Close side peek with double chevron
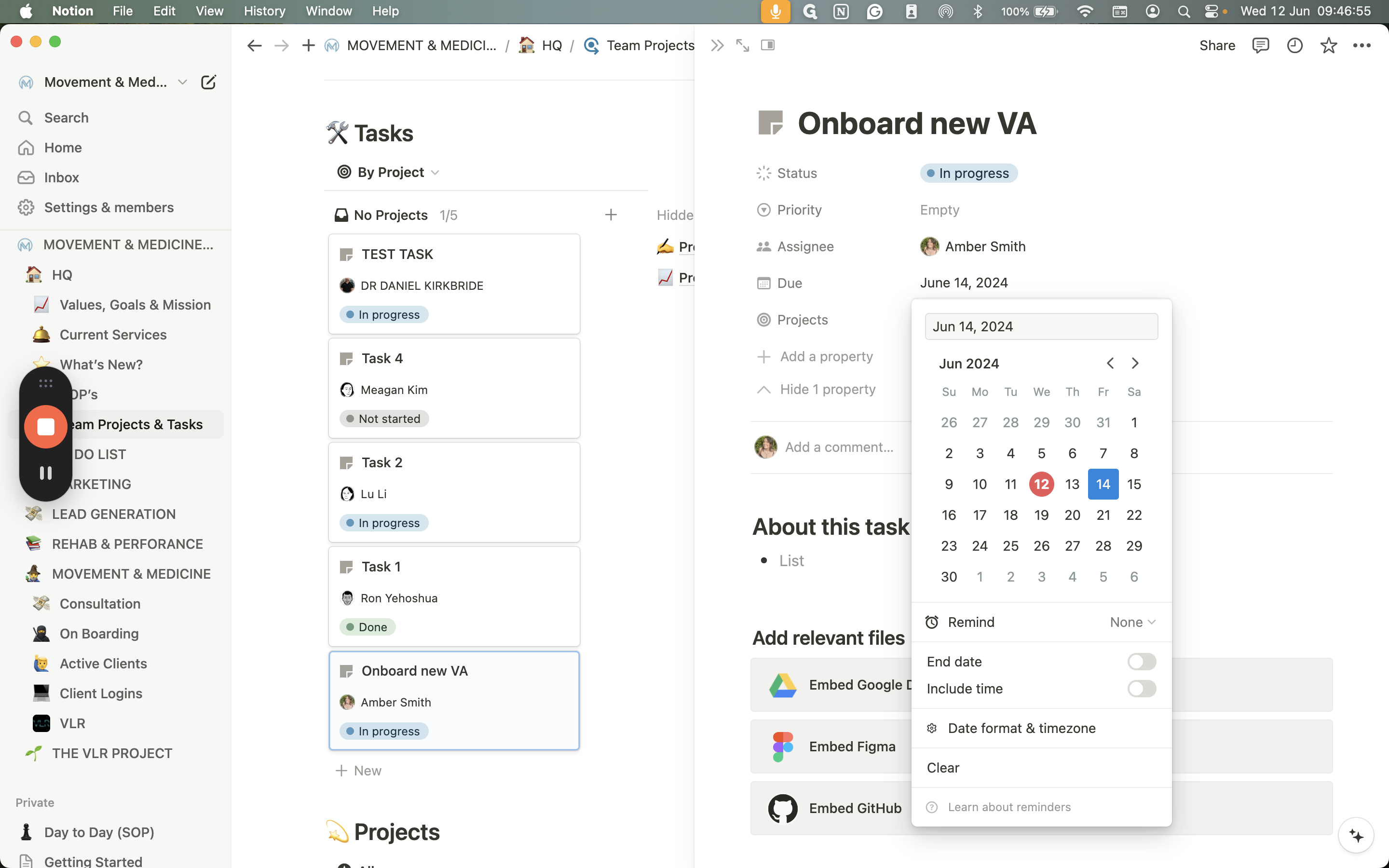The image size is (1389, 868). pyautogui.click(x=717, y=45)
